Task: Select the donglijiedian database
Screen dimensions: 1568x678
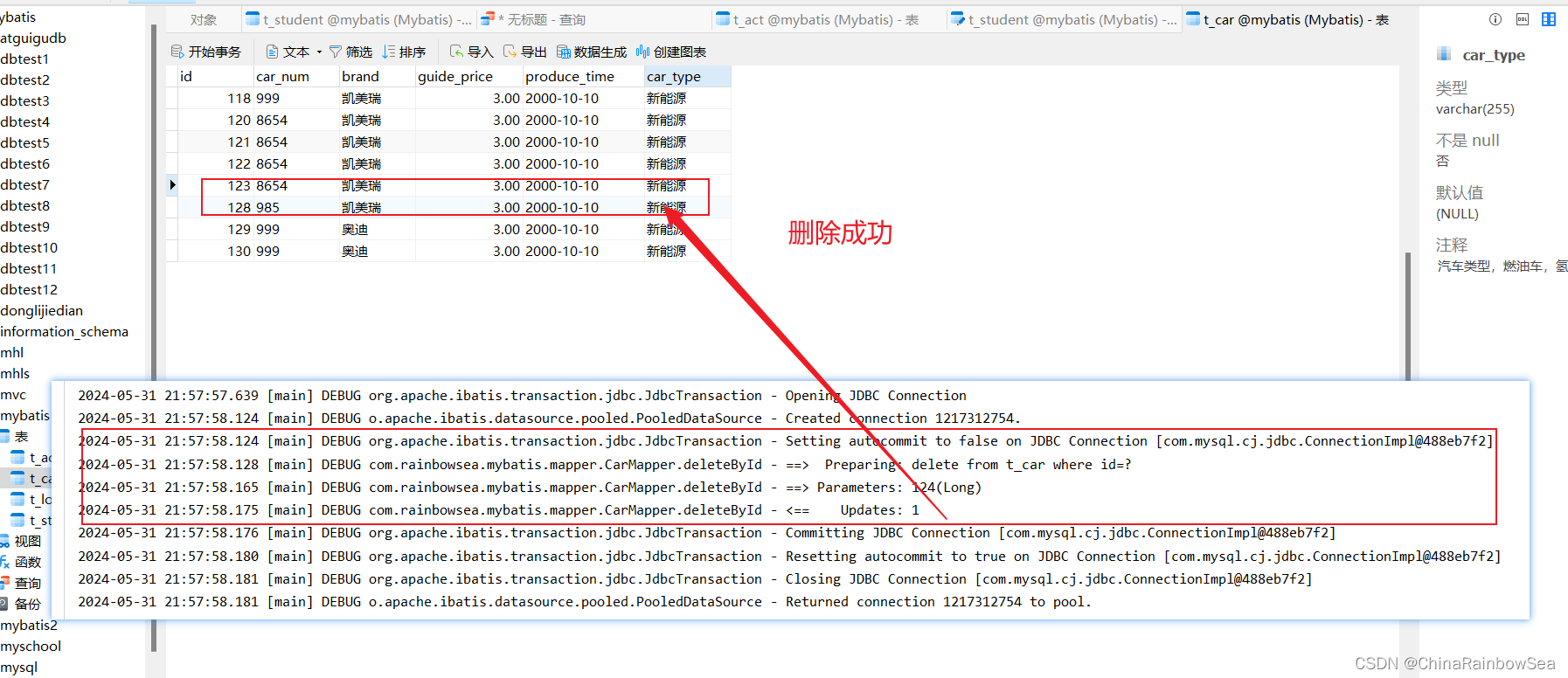Action: (x=42, y=311)
